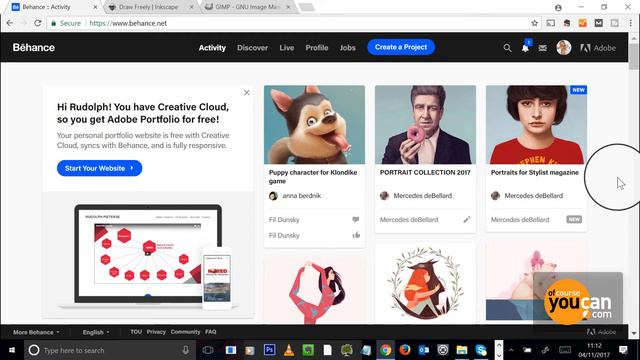Open the Privacy footer link
The image size is (640, 360).
pos(156,332)
